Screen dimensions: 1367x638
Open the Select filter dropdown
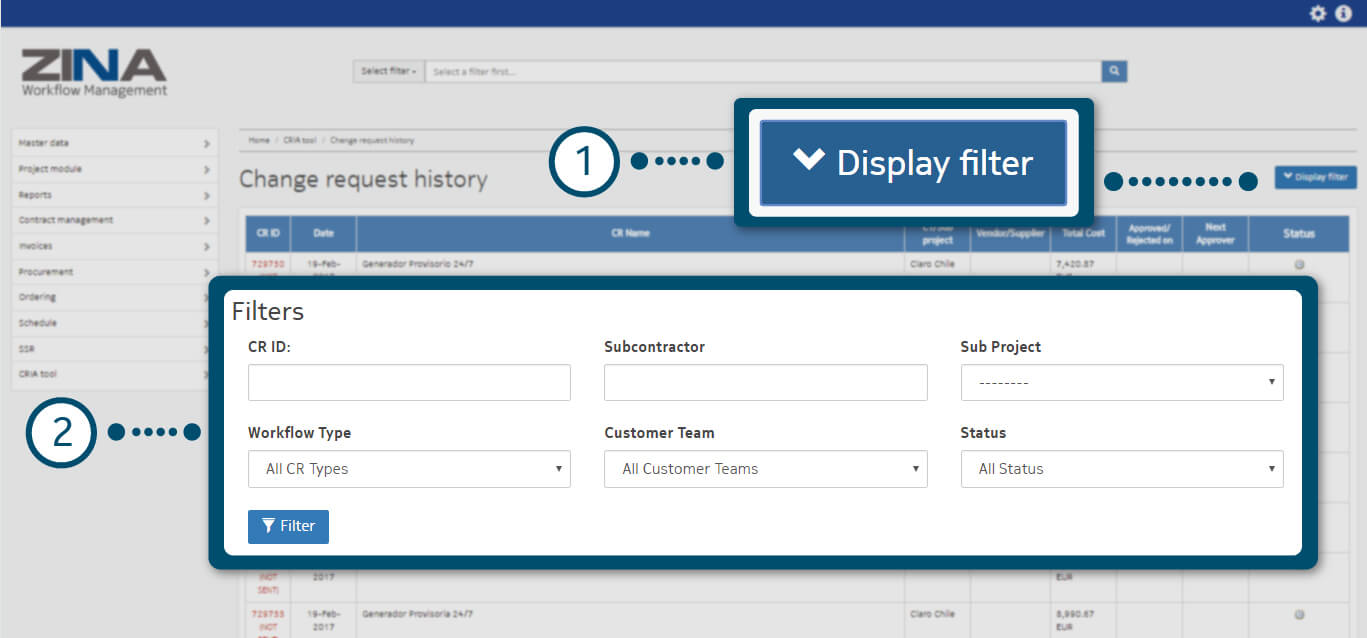click(x=388, y=71)
